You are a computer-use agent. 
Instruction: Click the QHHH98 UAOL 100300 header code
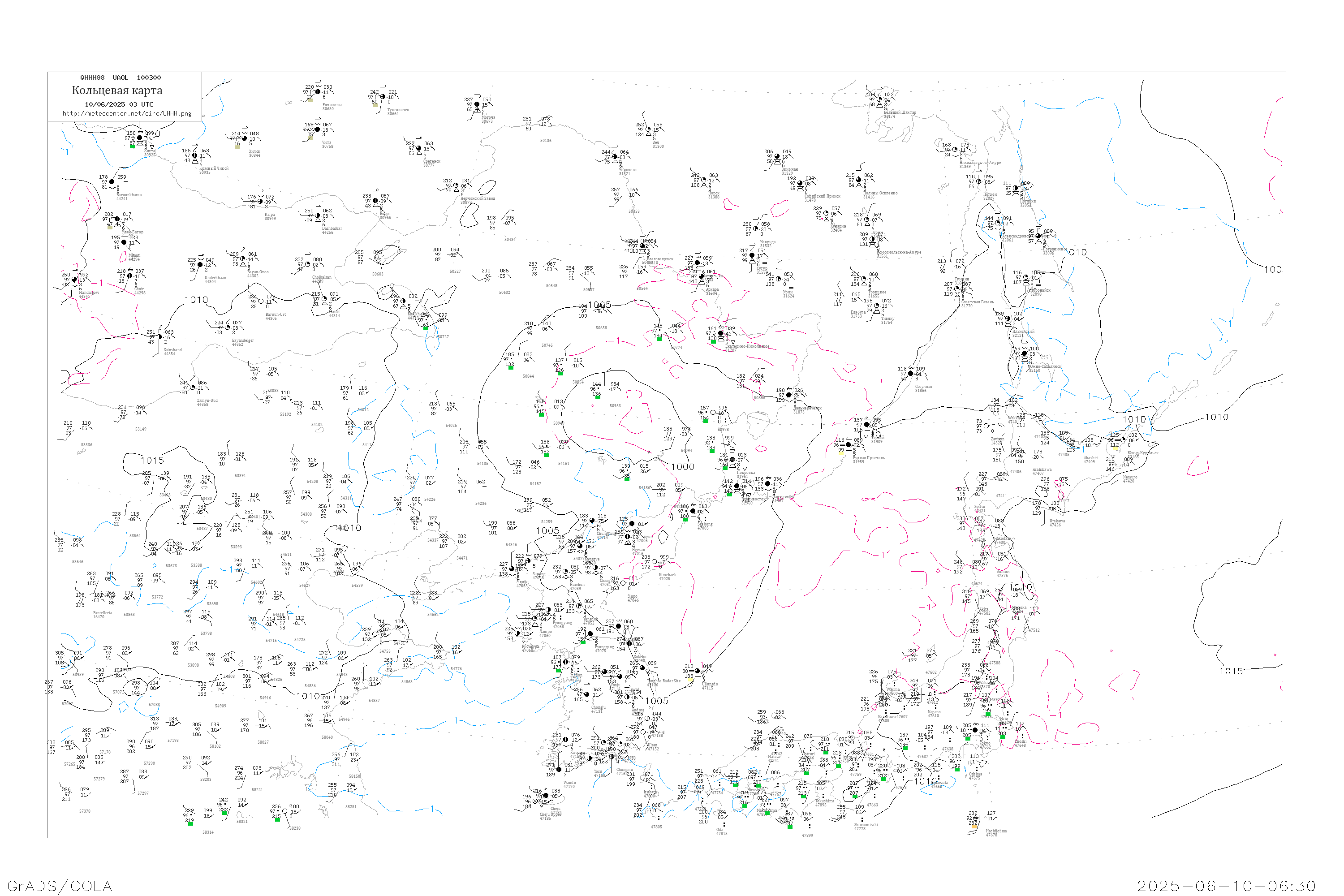[x=121, y=78]
